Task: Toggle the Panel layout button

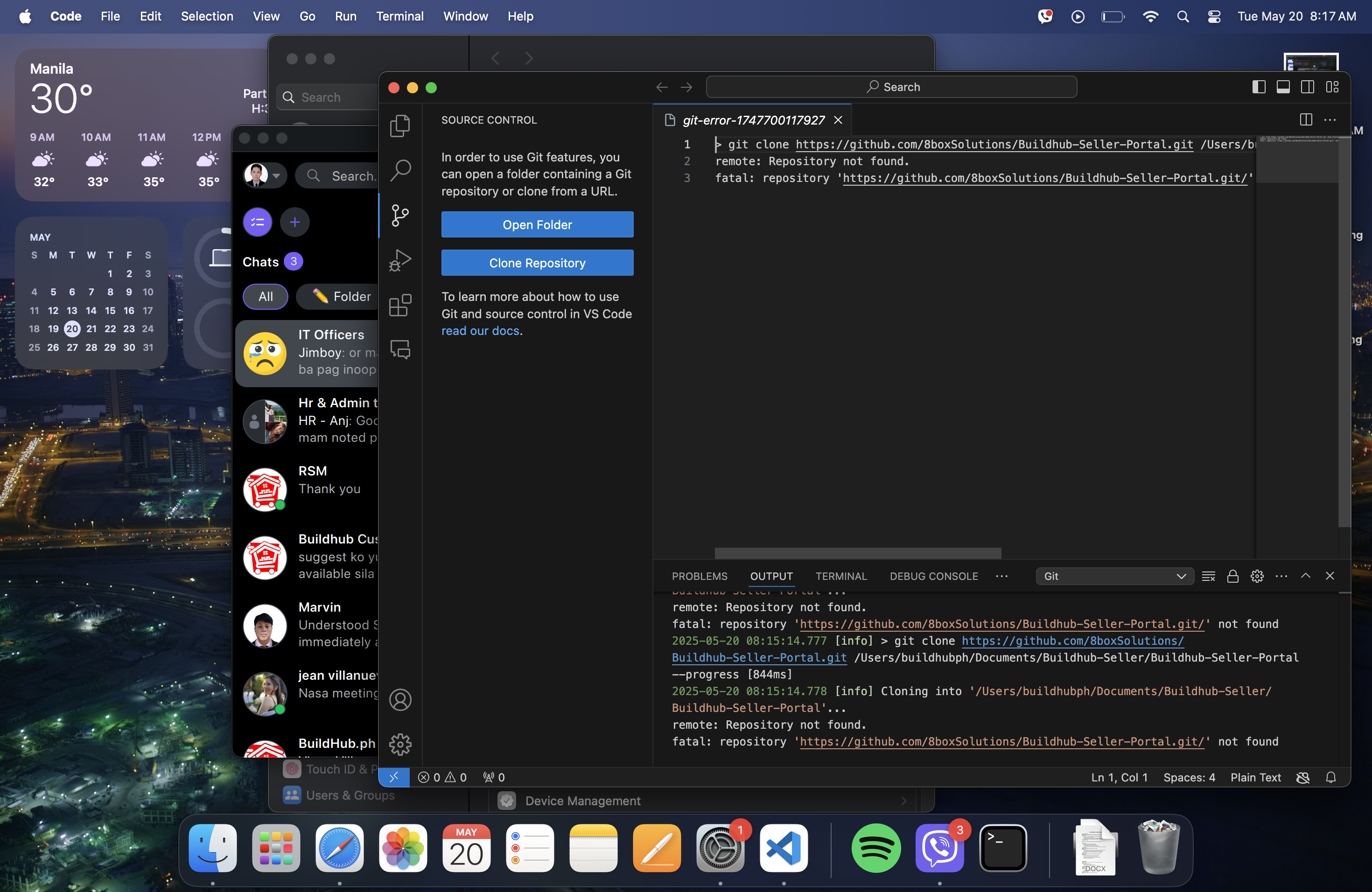Action: [1283, 87]
